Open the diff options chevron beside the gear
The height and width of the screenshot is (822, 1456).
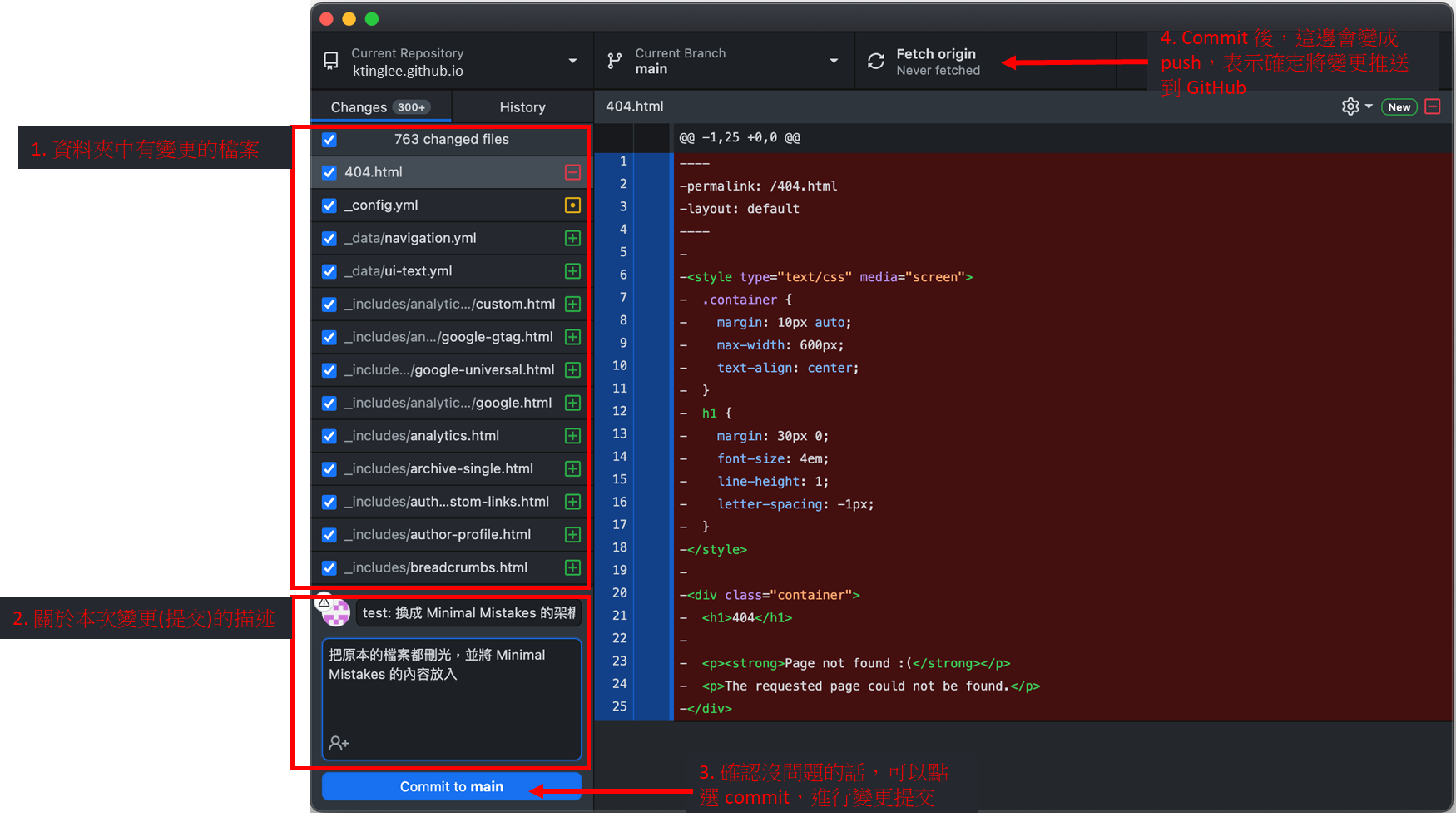[x=1368, y=106]
